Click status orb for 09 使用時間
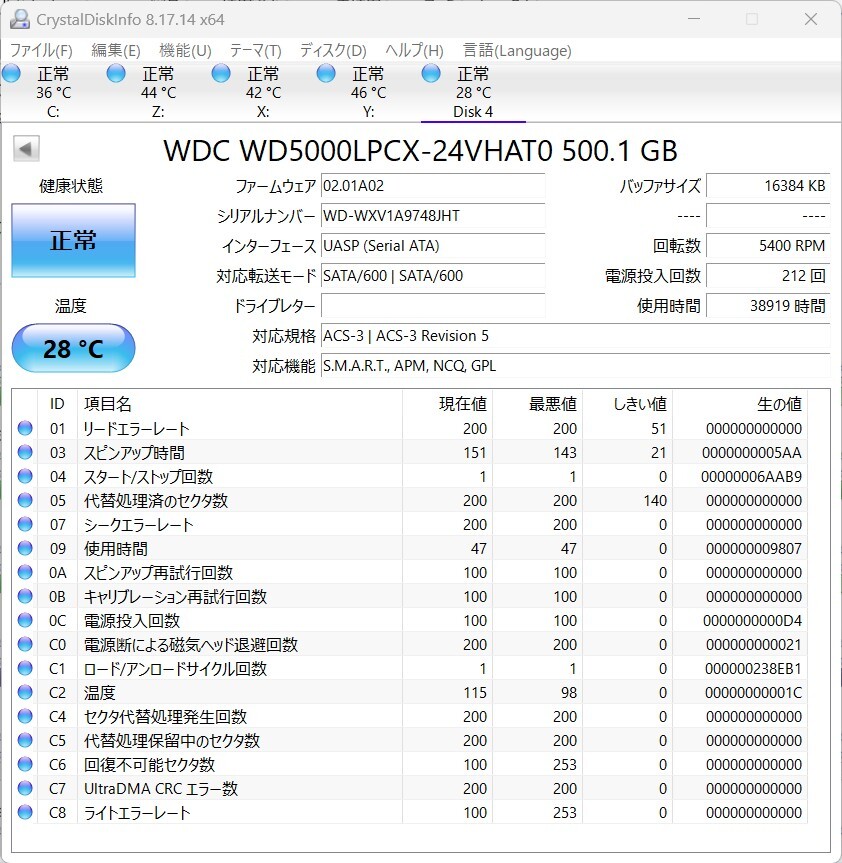The width and height of the screenshot is (842, 863). point(25,548)
